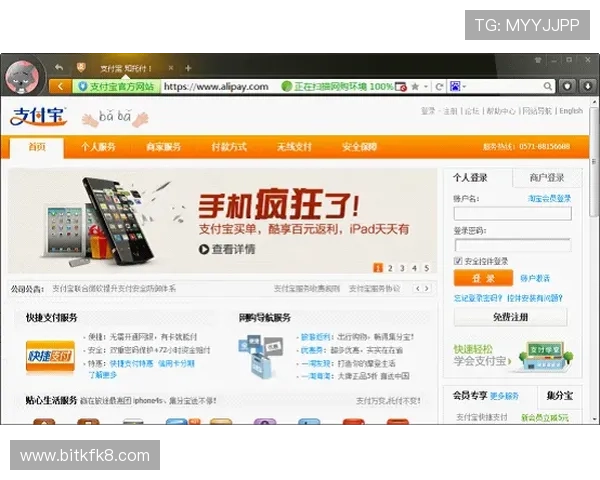Click the red shopping scan icon in the address bar
Viewport: 600px width, 480px height.
tap(401, 87)
